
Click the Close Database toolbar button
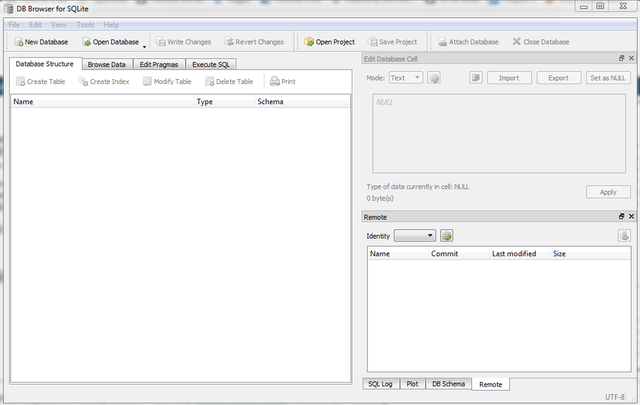point(541,42)
